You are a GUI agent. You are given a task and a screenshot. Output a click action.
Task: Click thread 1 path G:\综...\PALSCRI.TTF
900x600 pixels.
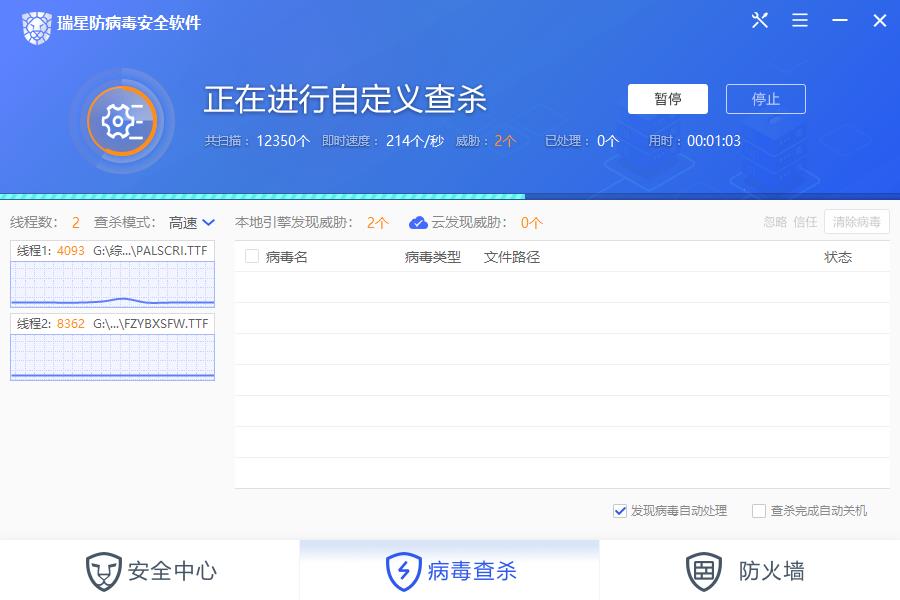(150, 250)
